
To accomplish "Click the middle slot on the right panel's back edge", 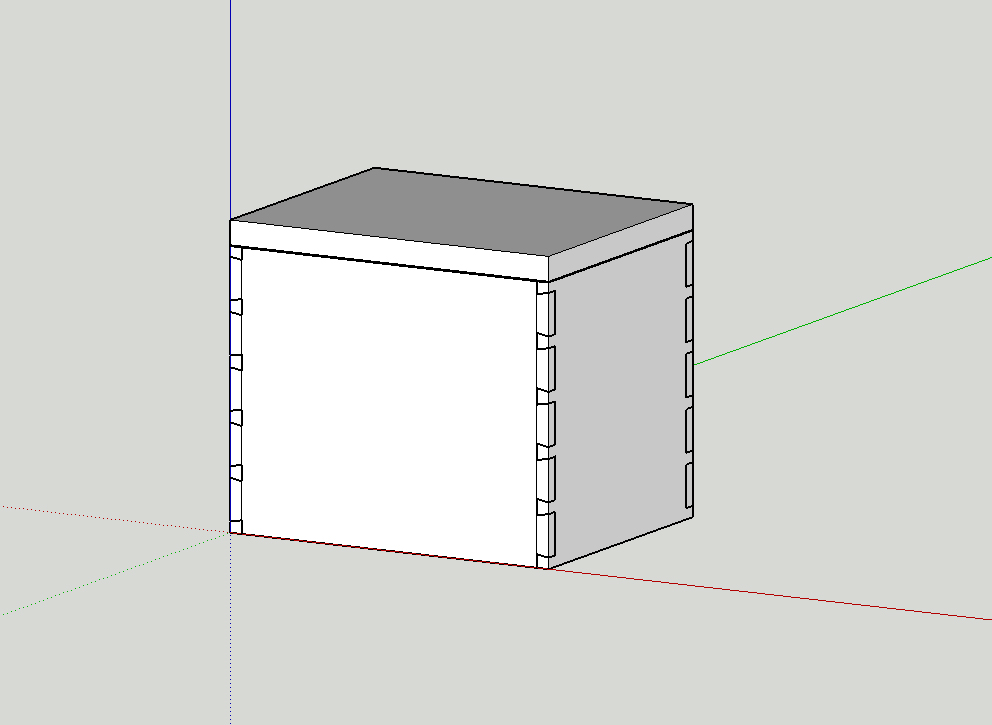I will [689, 373].
